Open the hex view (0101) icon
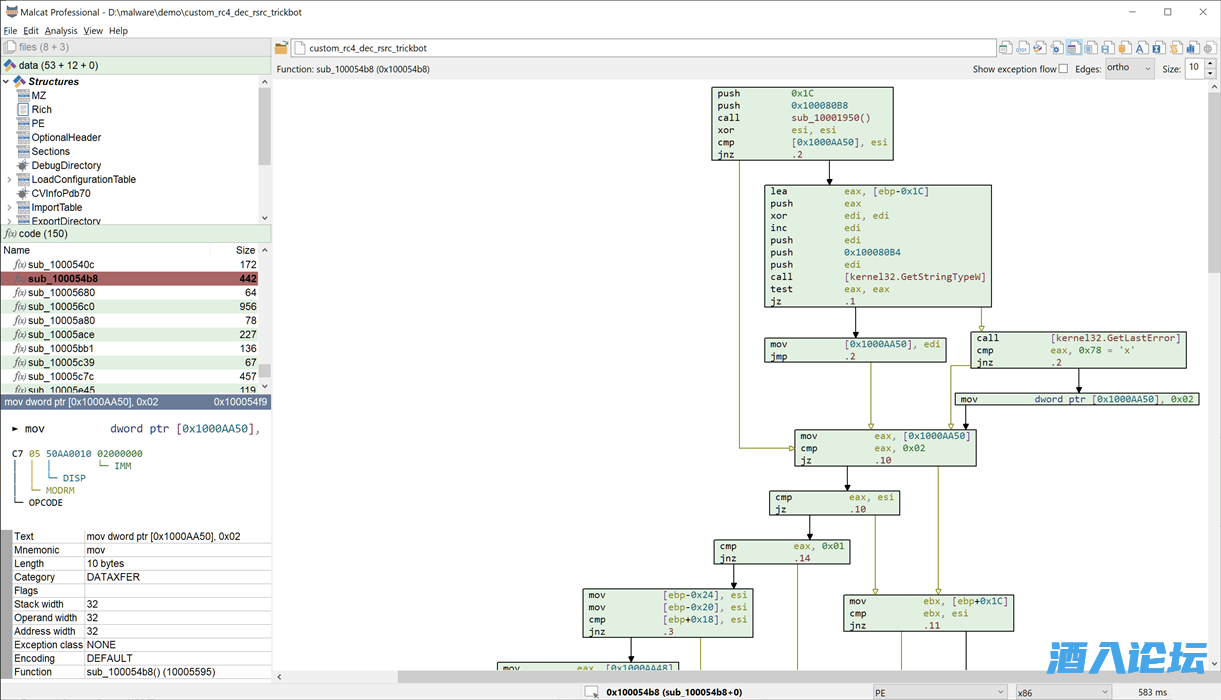The image size is (1221, 700). 1022,48
